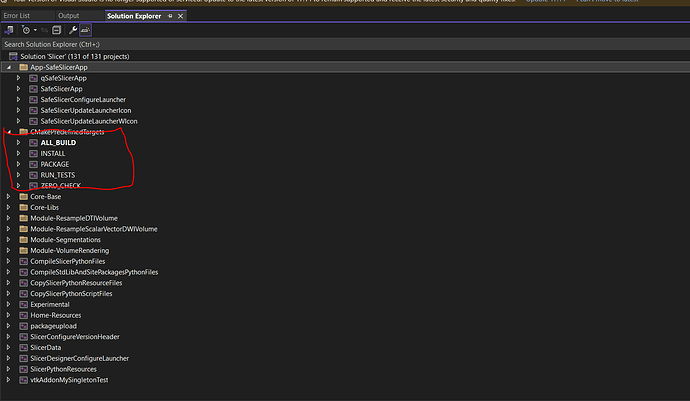Click the PACKAGE project icon

click(33, 164)
